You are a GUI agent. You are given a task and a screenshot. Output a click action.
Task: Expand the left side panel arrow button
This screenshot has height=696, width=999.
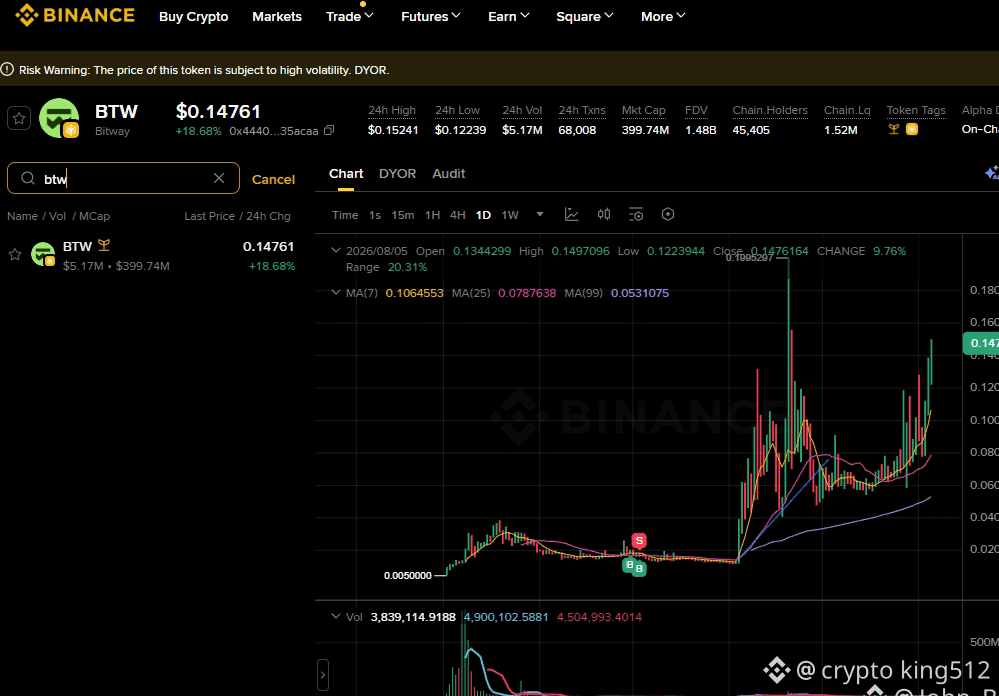tap(323, 675)
